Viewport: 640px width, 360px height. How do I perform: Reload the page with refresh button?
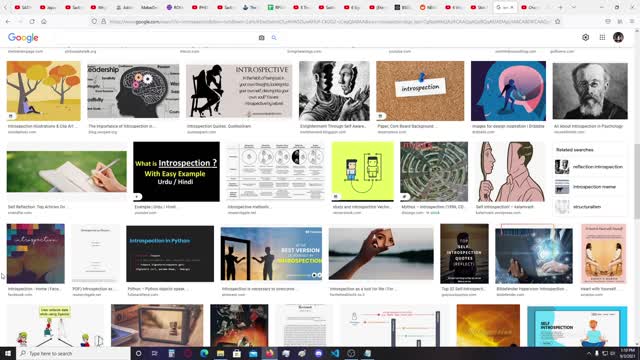[32, 21]
